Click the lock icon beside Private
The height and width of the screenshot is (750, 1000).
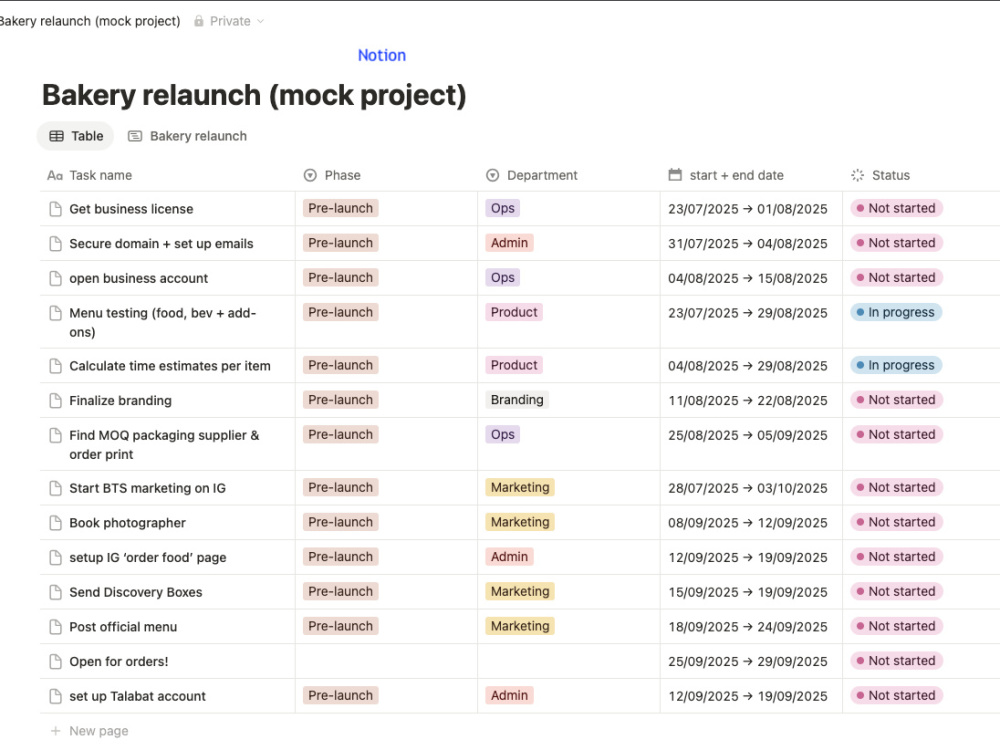pyautogui.click(x=199, y=21)
